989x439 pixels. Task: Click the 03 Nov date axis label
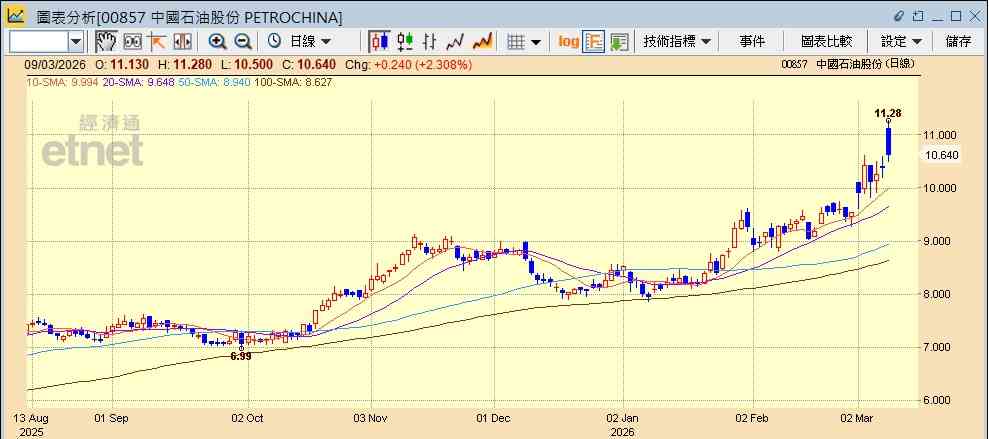(372, 418)
